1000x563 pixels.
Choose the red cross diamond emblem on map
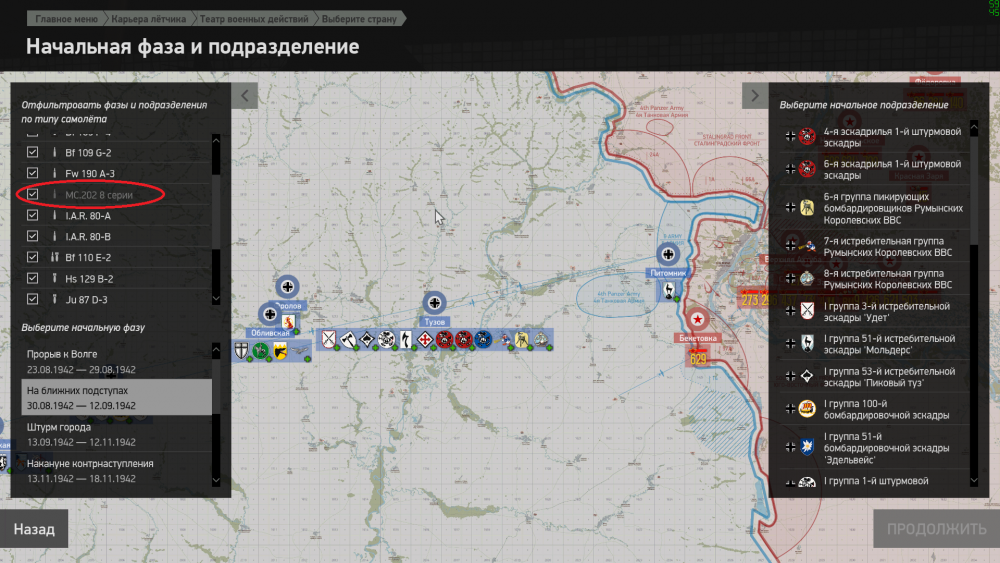(425, 339)
